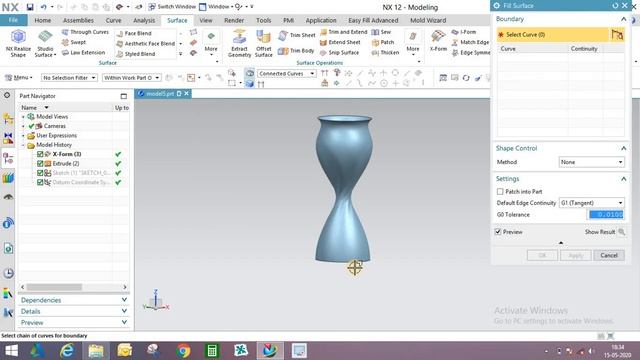
Task: Select the I-Form command
Action: (x=464, y=32)
